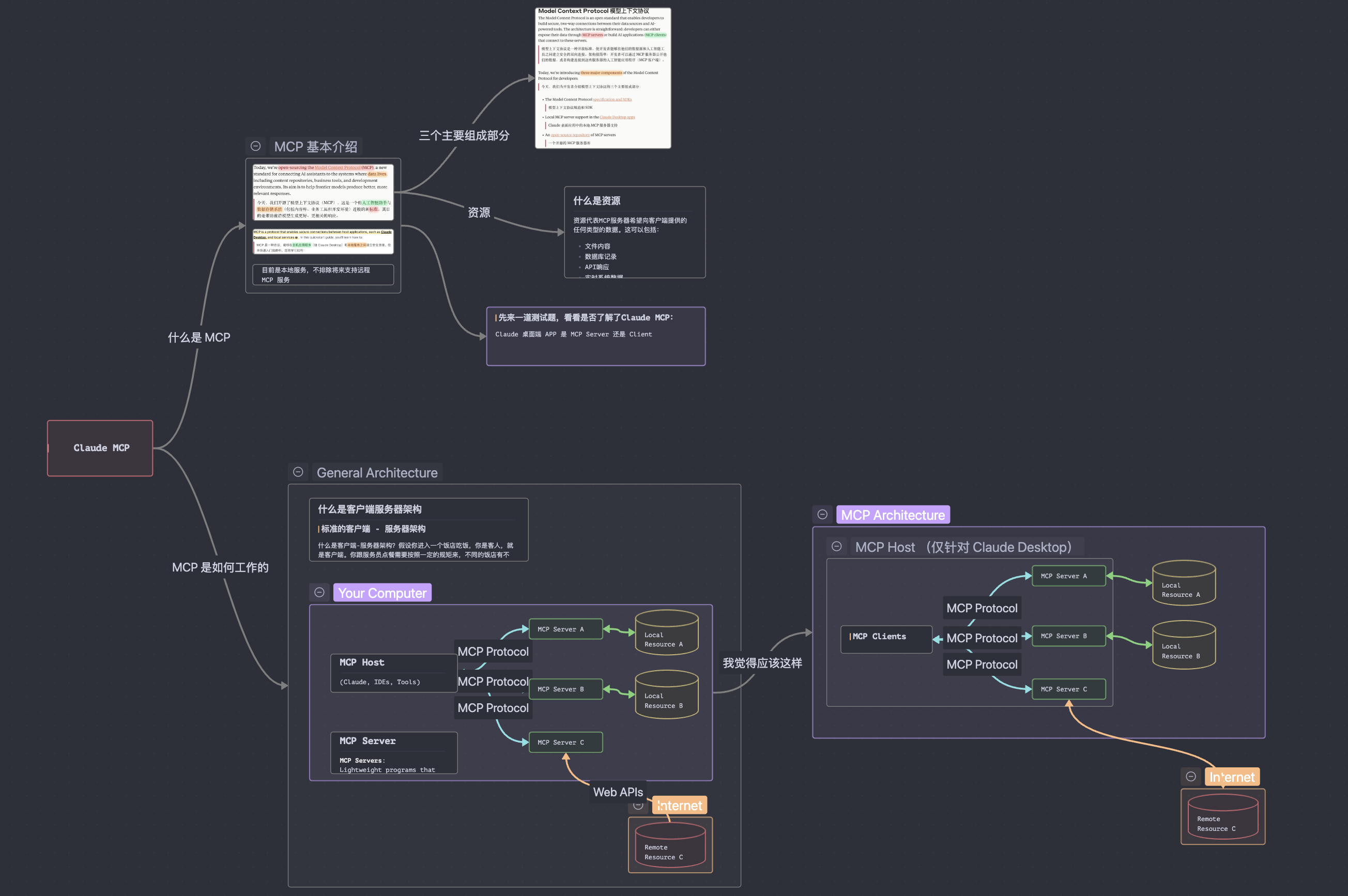1348x896 pixels.
Task: Click Remote Resource C cylinder at far right
Action: tap(1222, 817)
